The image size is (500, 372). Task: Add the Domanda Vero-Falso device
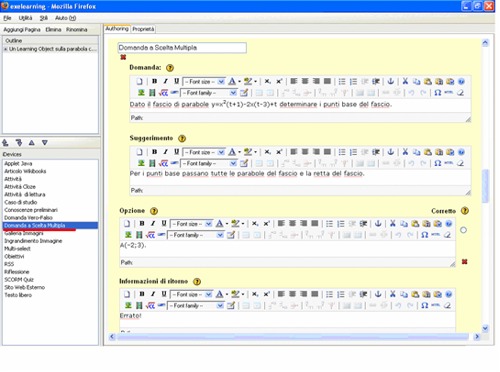click(28, 218)
